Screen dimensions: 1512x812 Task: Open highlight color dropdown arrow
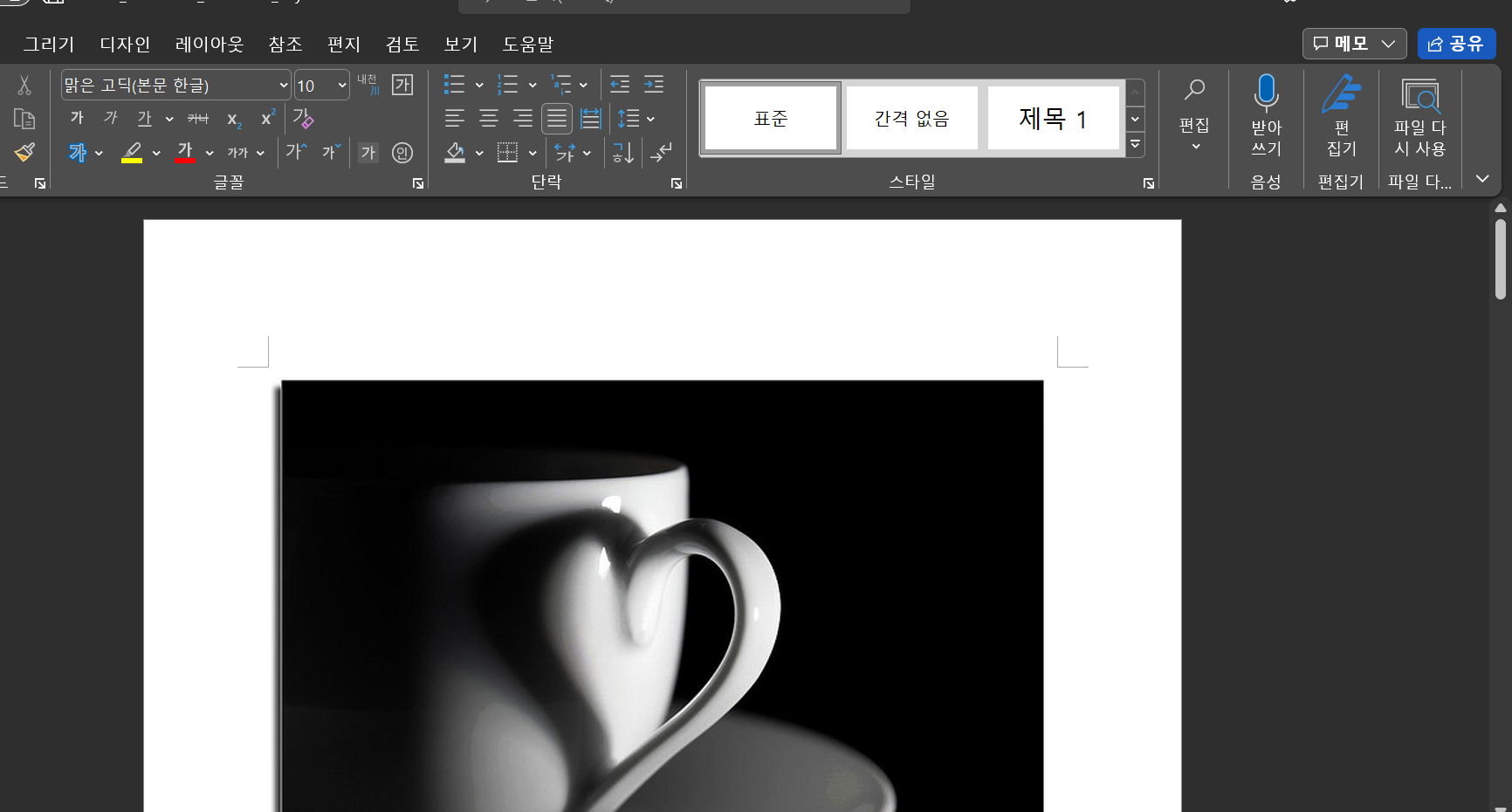[x=156, y=154]
